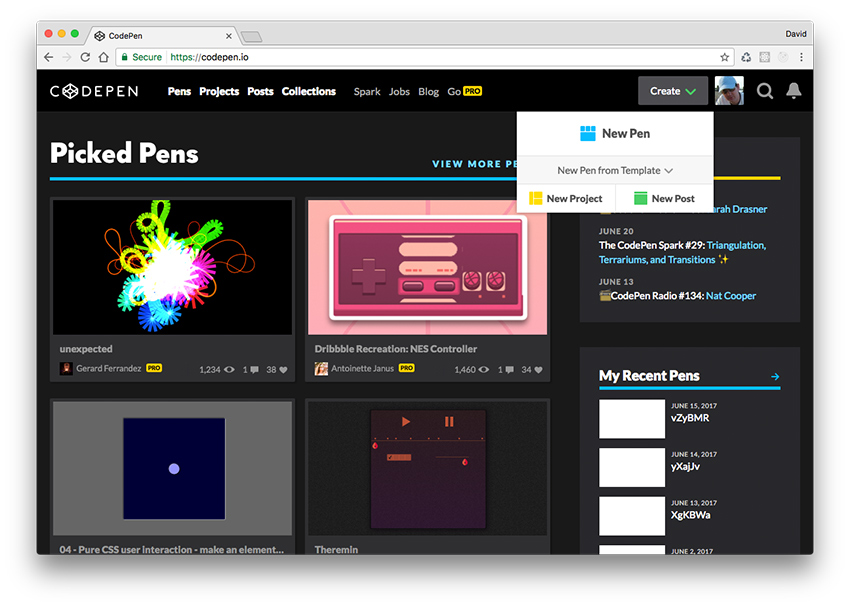Click Antoinette Janus's avatar icon
Screen dimensions: 850x602
click(x=321, y=368)
